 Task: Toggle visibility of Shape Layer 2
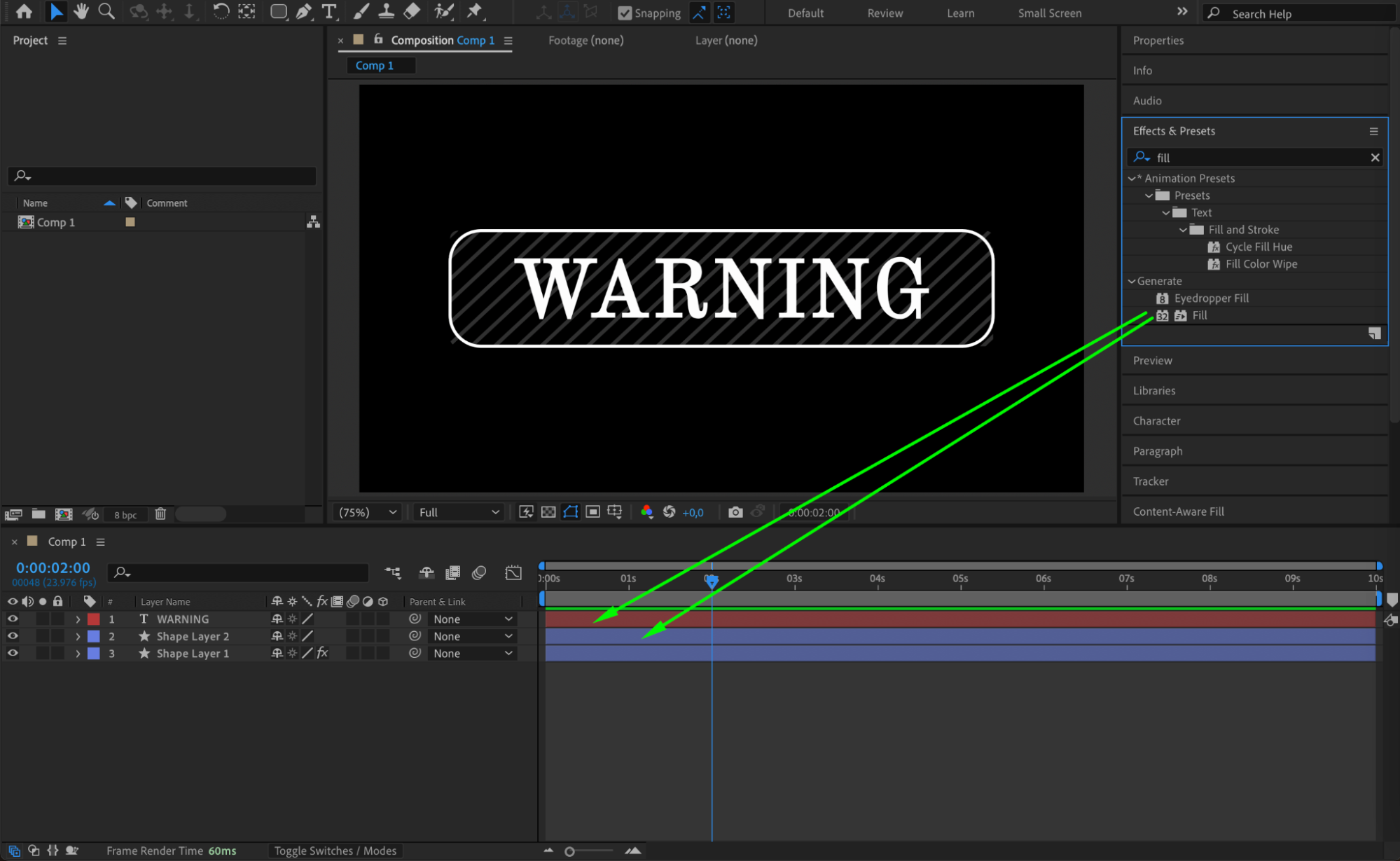pos(12,636)
